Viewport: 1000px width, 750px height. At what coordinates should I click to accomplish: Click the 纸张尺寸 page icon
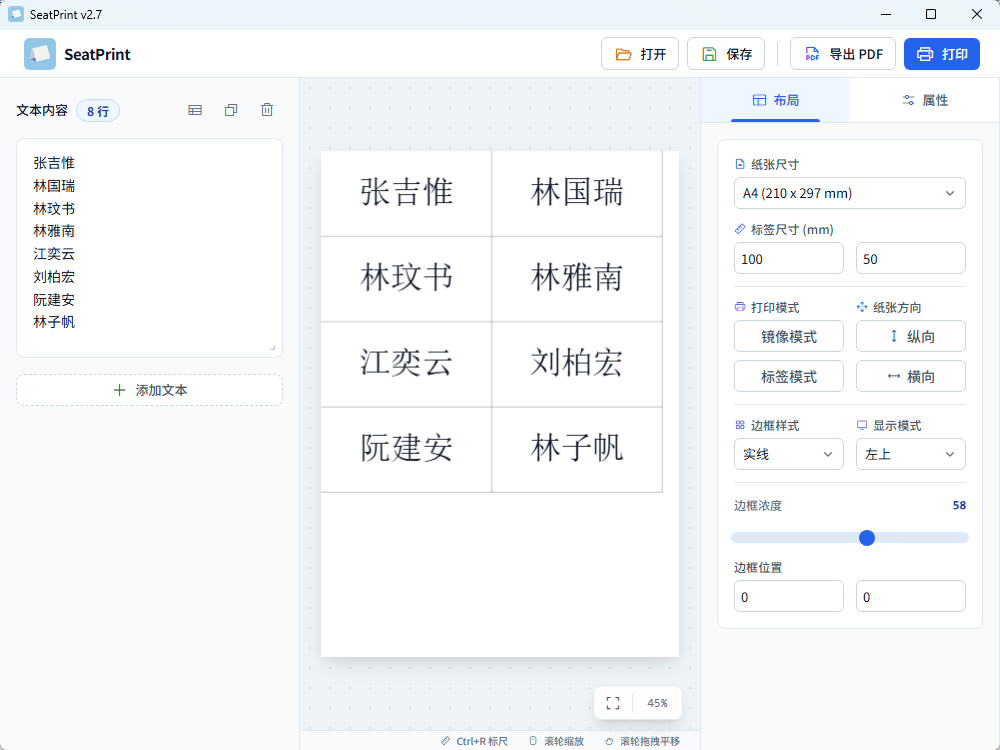click(x=740, y=164)
